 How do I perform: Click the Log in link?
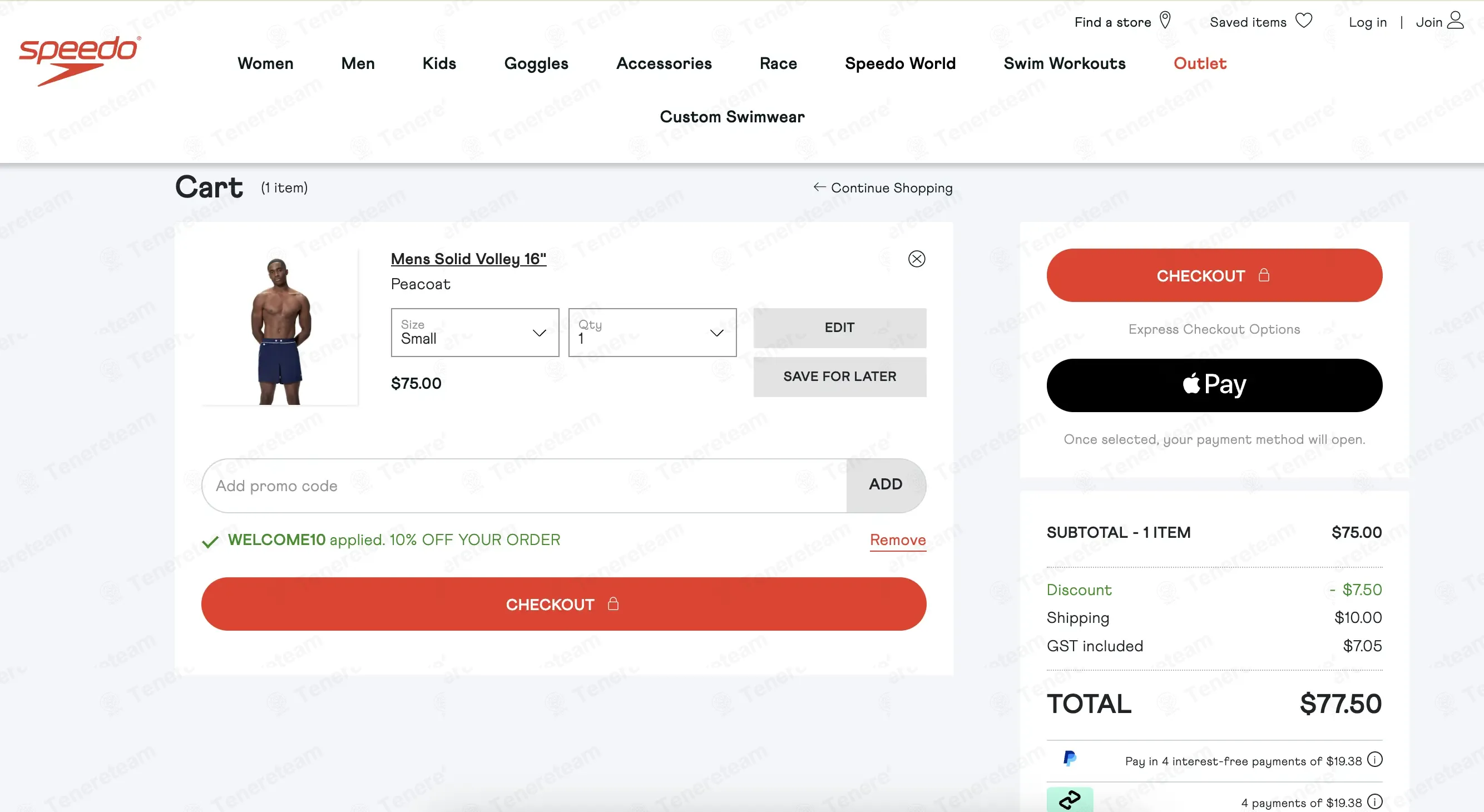(1368, 22)
